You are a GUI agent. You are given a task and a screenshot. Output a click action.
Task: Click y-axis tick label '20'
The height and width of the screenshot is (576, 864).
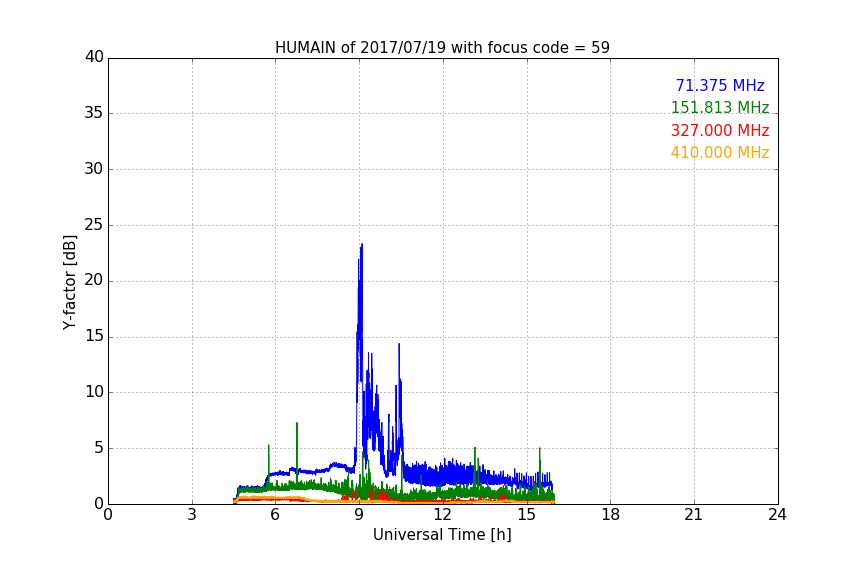click(94, 281)
